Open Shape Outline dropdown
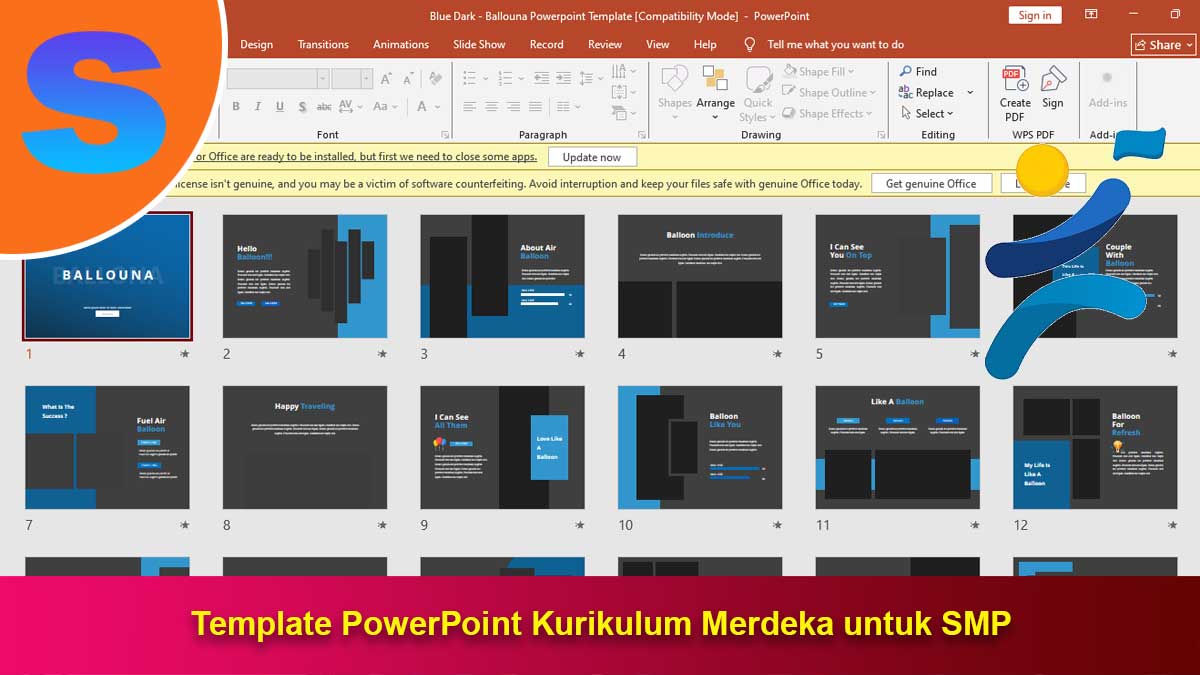Viewport: 1200px width, 675px height. 829,92
